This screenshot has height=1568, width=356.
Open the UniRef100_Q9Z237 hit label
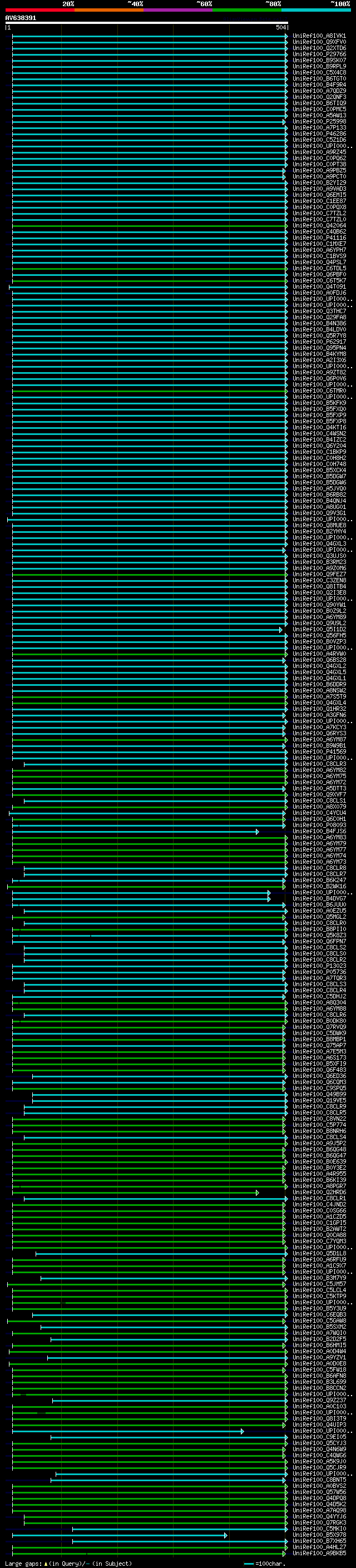tap(319, 1401)
